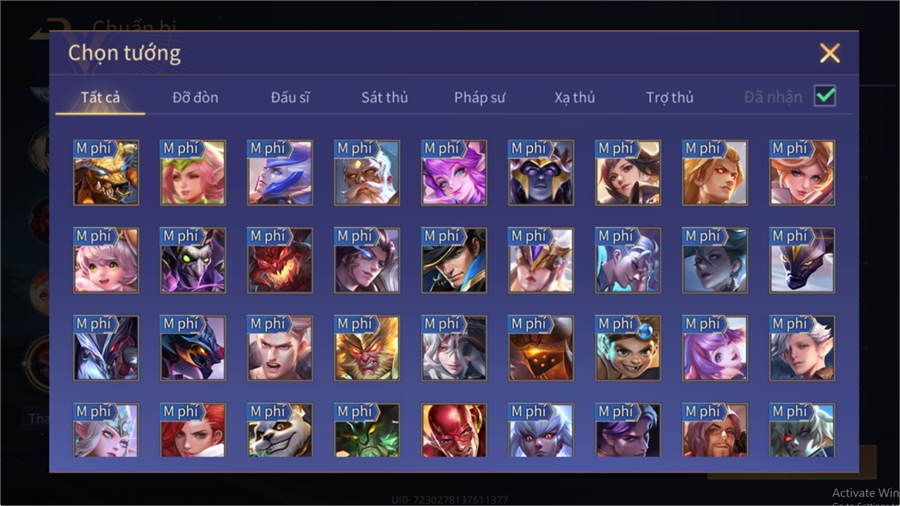Image resolution: width=900 pixels, height=506 pixels.
Task: Select the golden horned beast hero portrait
Action: 106,173
